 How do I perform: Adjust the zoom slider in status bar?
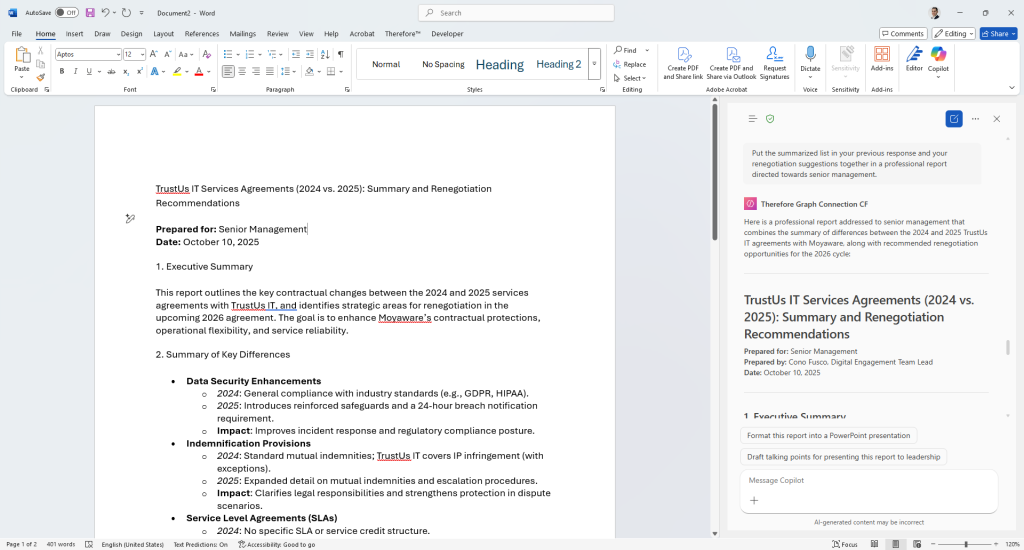[965, 544]
